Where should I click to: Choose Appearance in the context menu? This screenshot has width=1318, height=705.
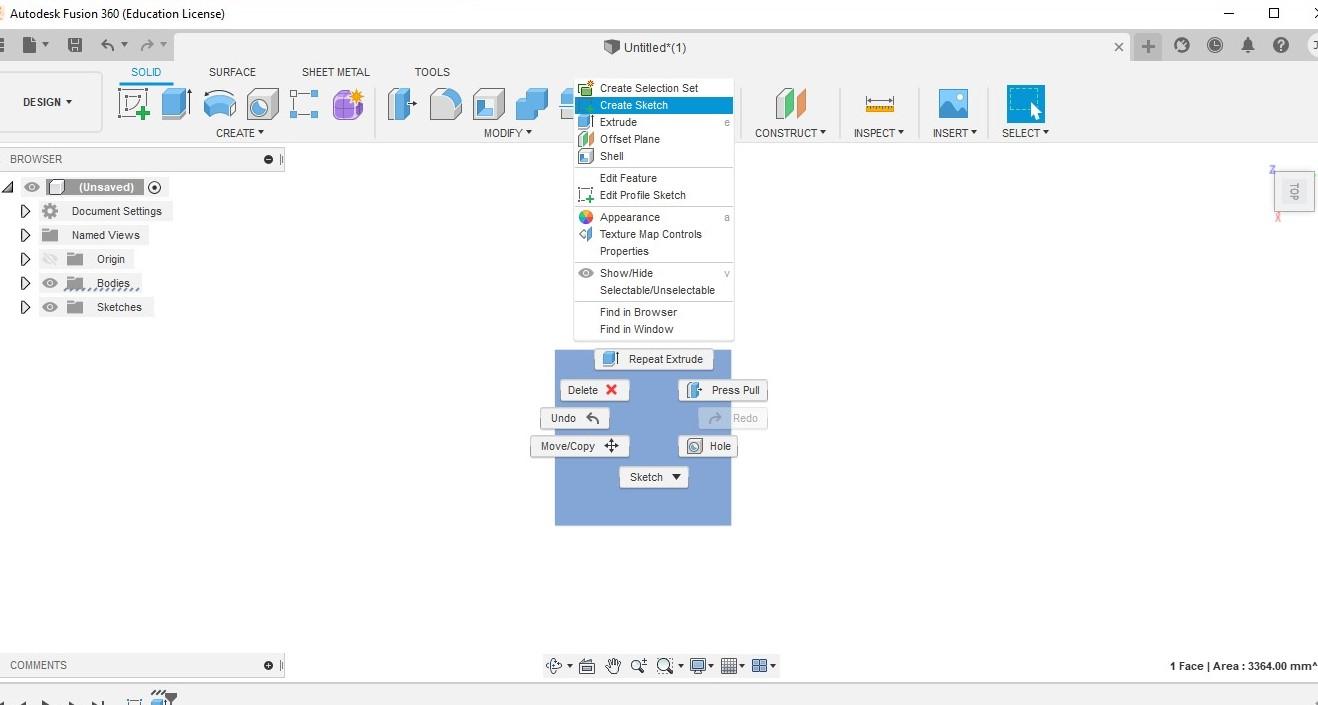(654, 217)
